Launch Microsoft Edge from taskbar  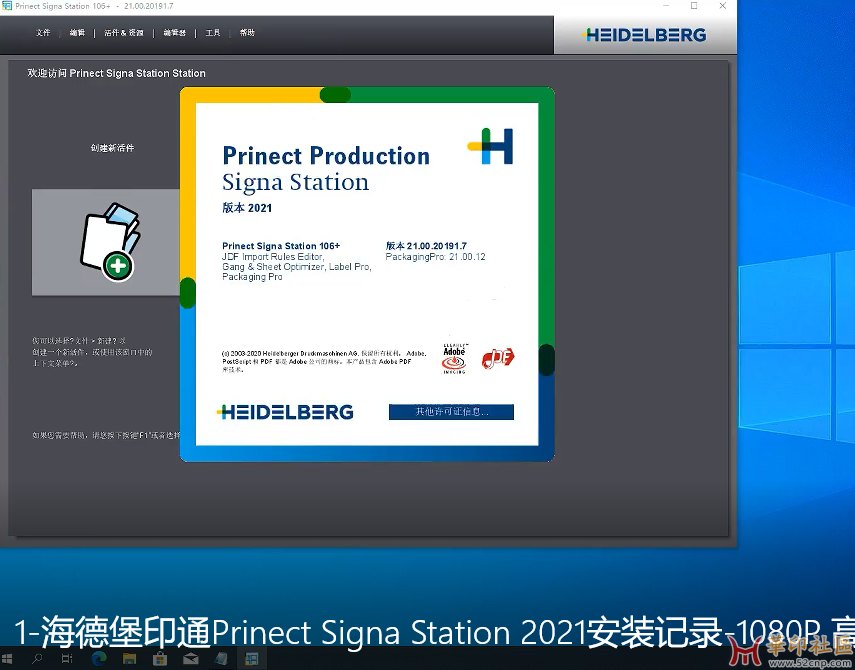point(99,659)
